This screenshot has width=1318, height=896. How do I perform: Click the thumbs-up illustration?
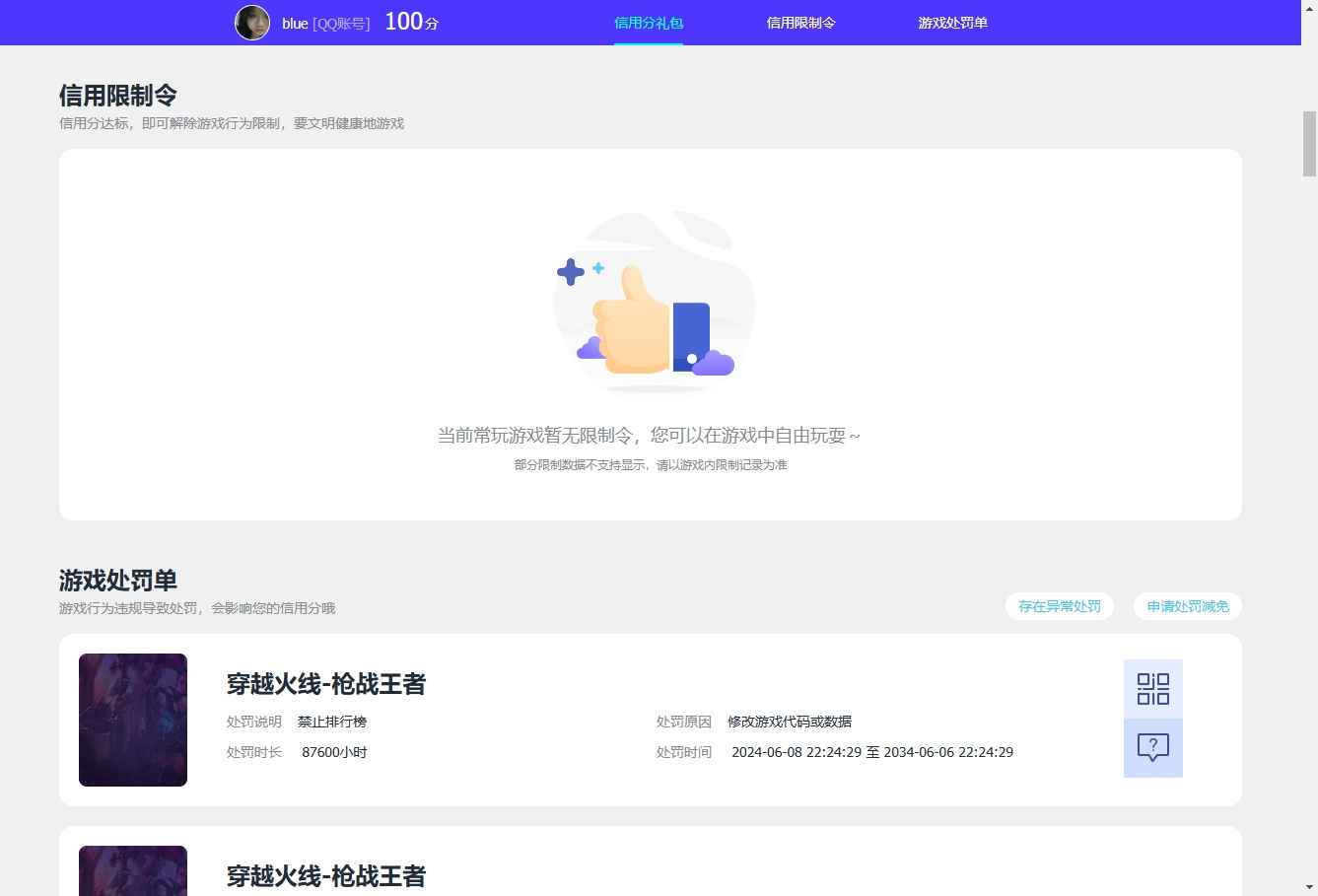coord(655,303)
